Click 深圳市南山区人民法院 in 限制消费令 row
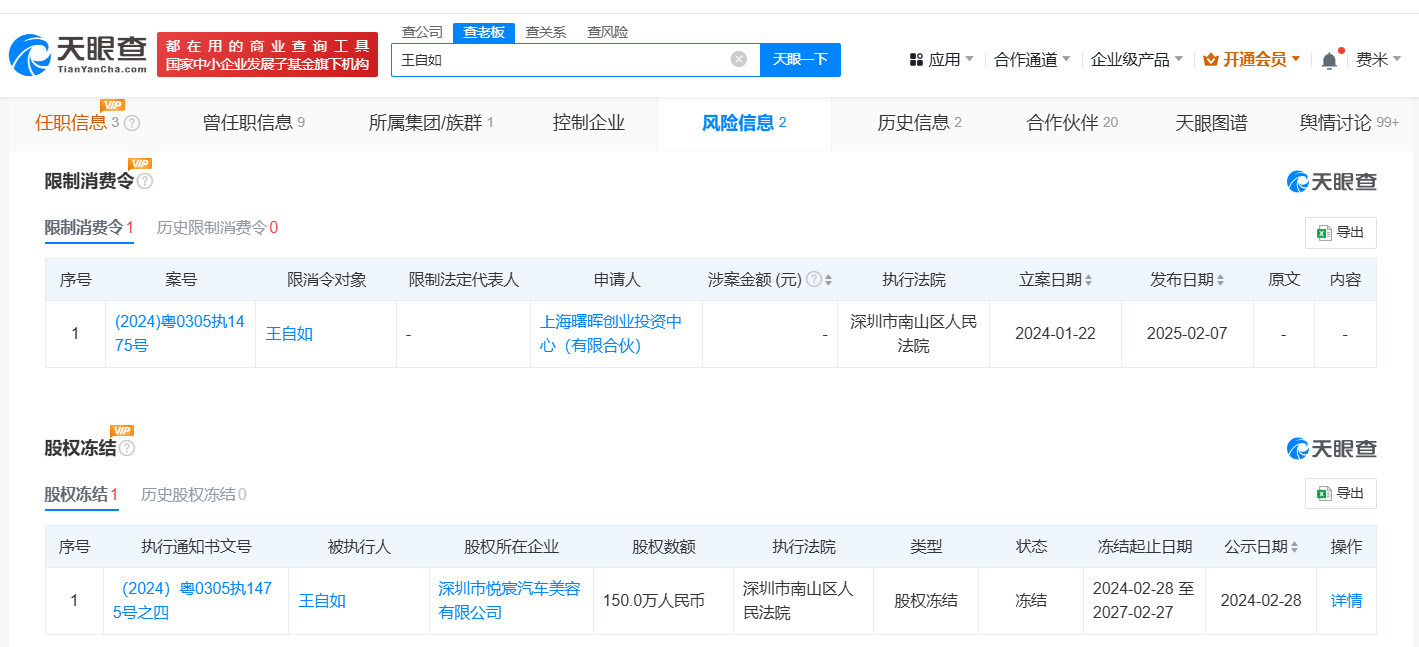Viewport: 1419px width, 647px height. [912, 334]
